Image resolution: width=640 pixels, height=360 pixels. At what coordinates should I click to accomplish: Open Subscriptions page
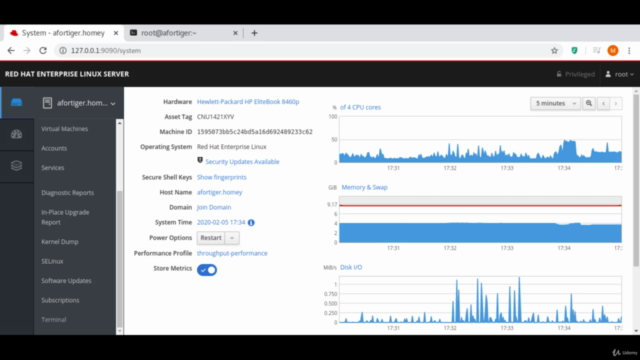[x=60, y=300]
